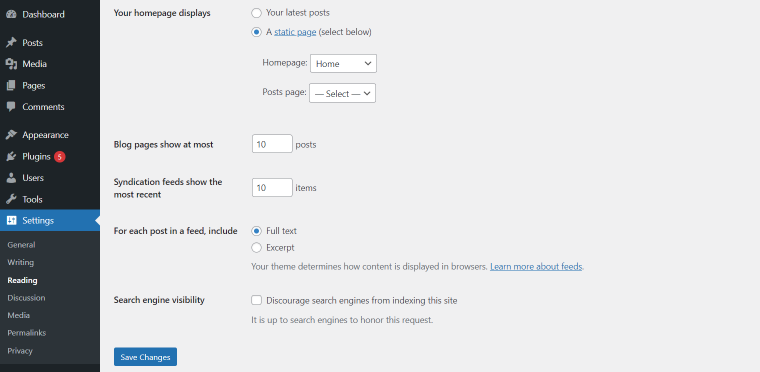Click the Comments speech bubble icon
The image size is (760, 372).
coord(11,107)
